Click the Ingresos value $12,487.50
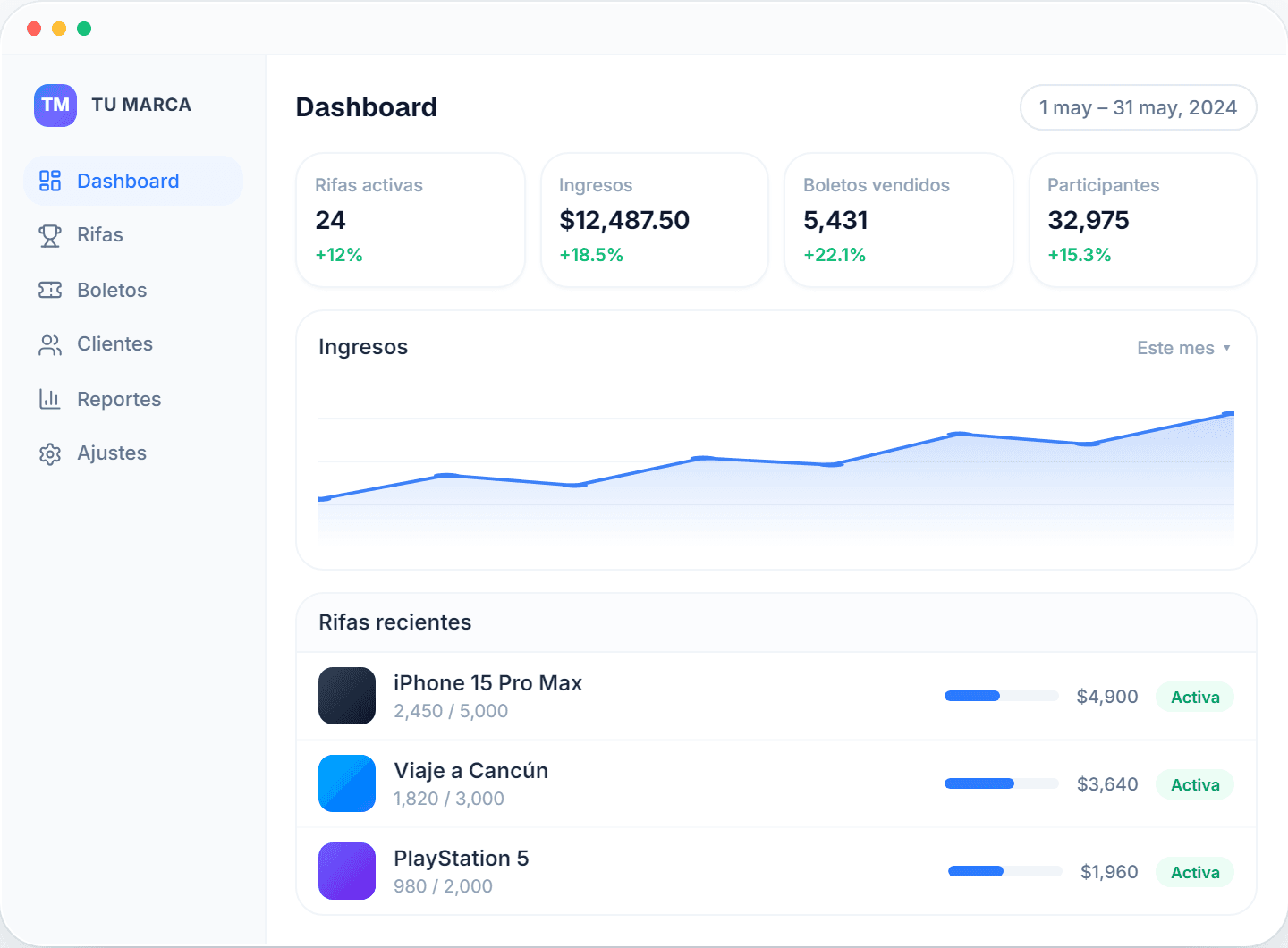The width and height of the screenshot is (1288, 948). click(624, 220)
